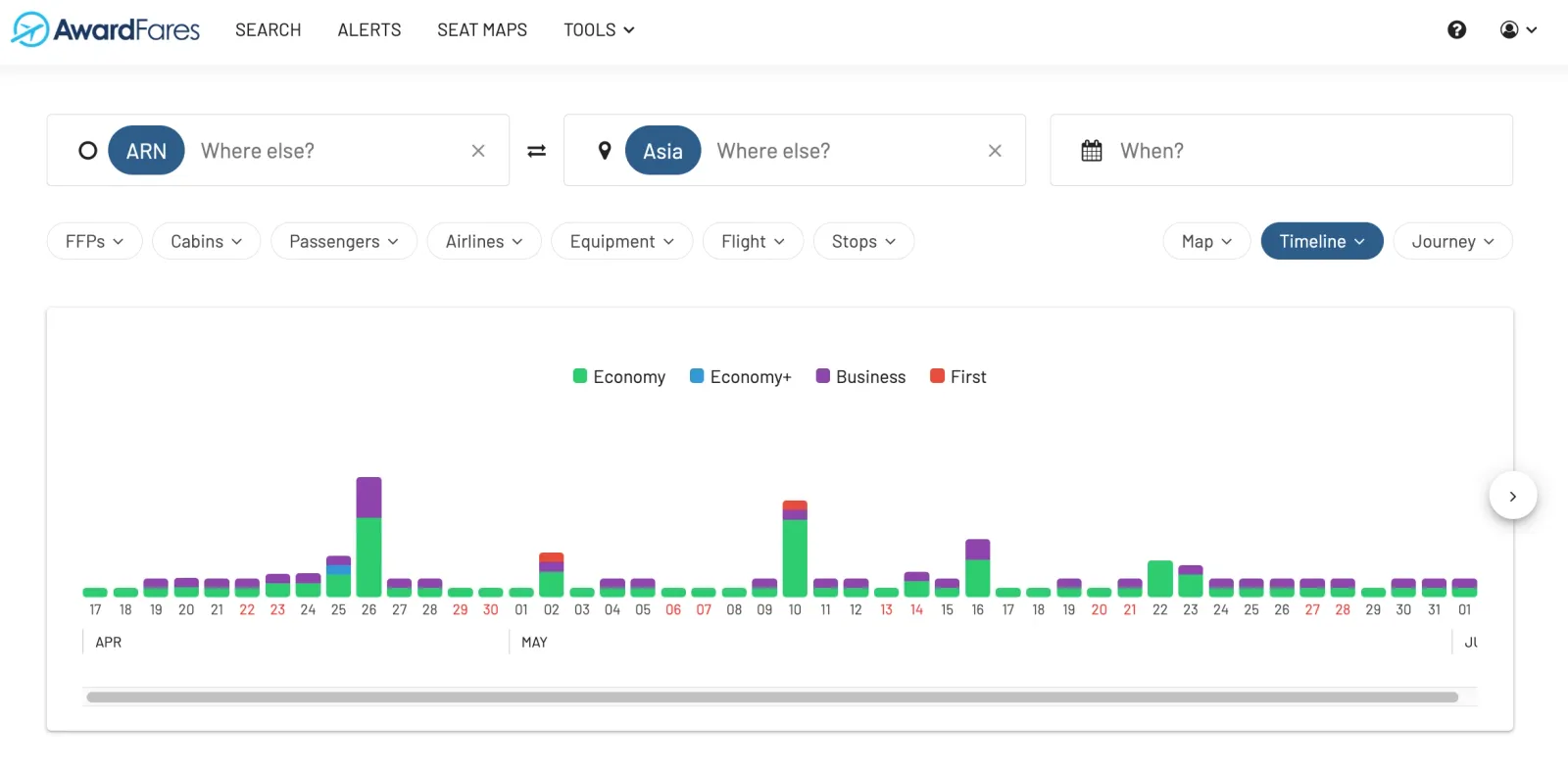The image size is (1568, 770).
Task: Select the May 16 bar in timeline
Action: tap(977, 568)
